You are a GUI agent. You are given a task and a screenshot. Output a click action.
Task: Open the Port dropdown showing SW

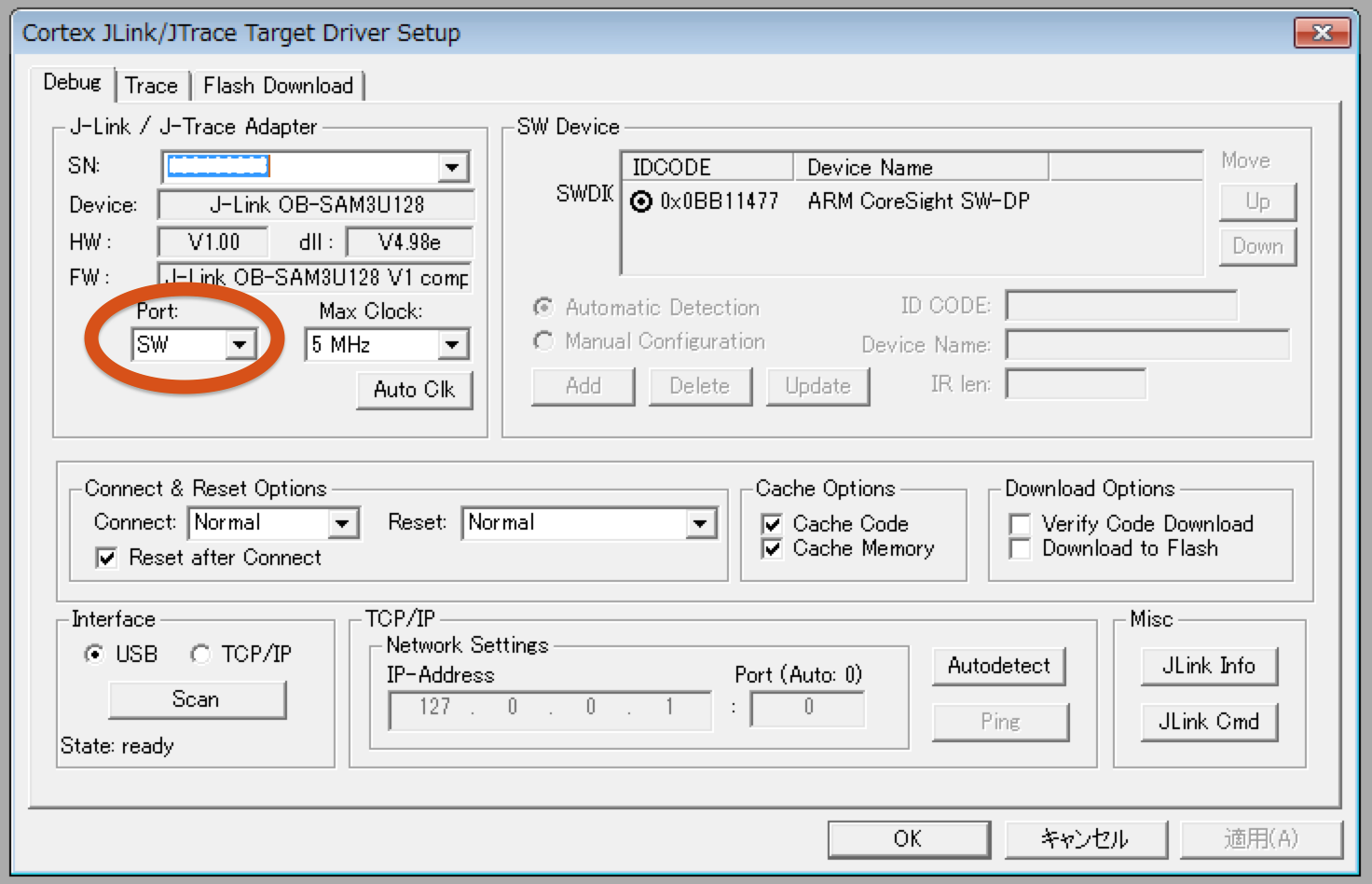[x=240, y=345]
